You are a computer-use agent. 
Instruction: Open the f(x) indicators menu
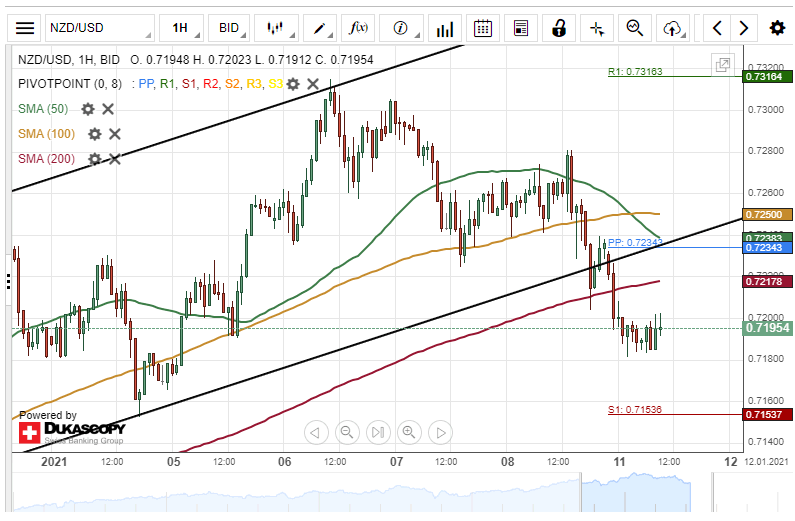click(x=357, y=27)
